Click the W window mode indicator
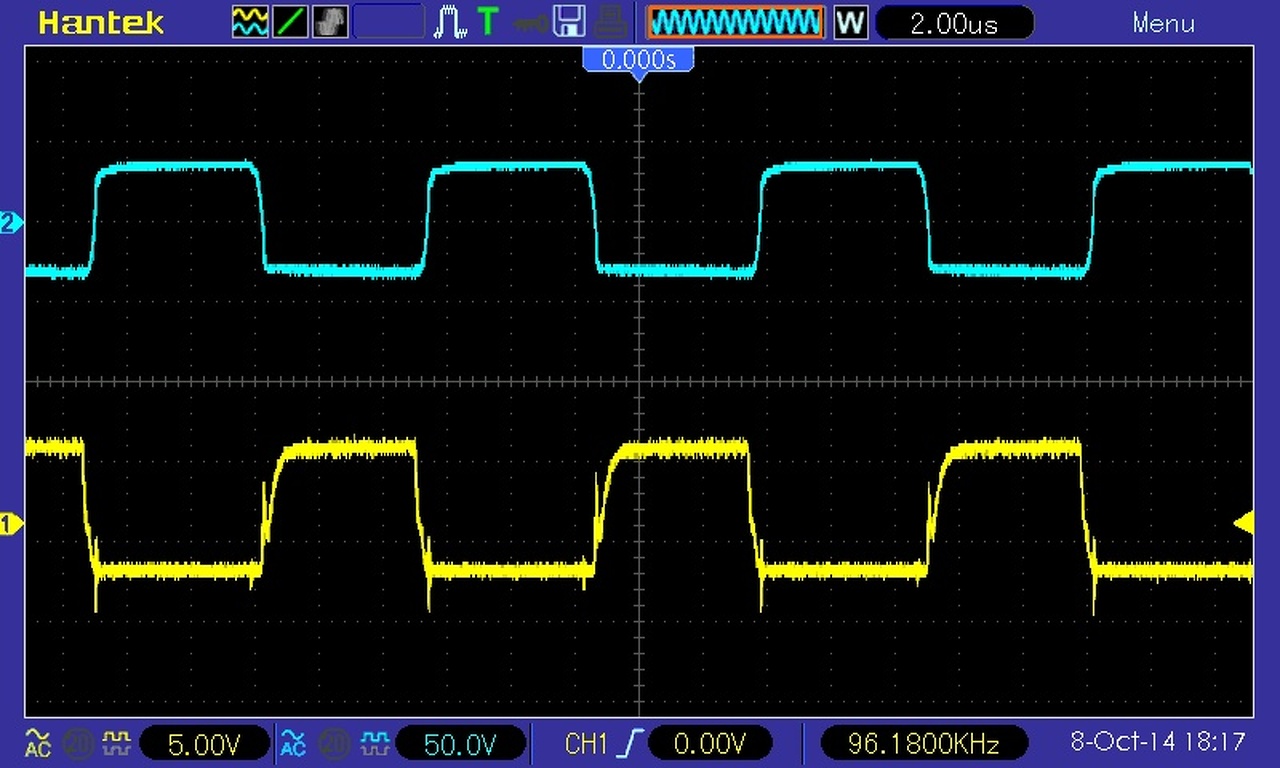Viewport: 1280px width, 768px height. [850, 22]
